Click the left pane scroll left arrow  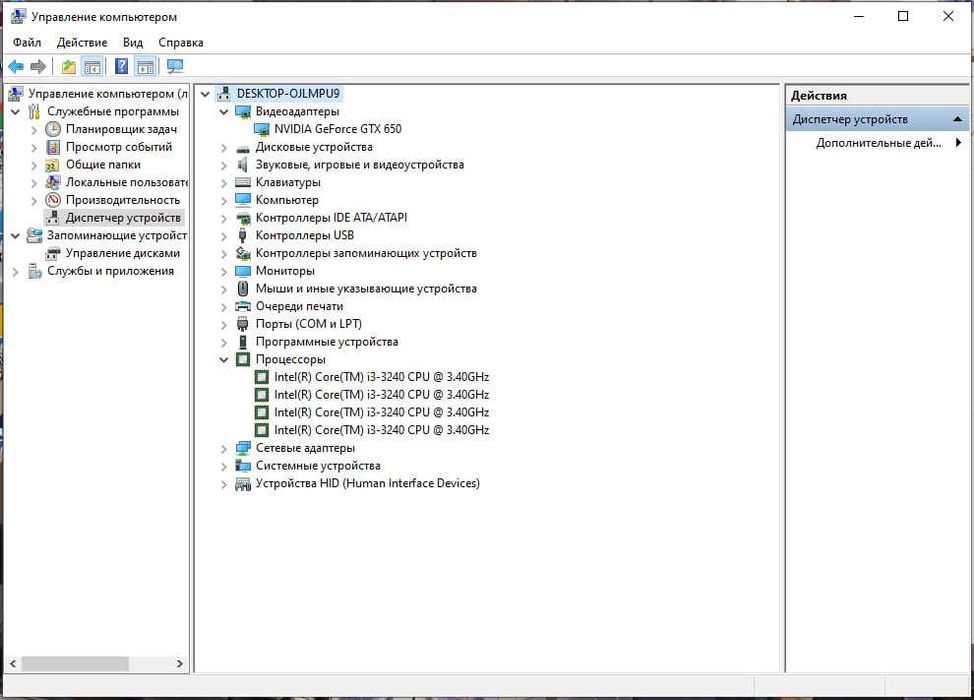point(13,664)
